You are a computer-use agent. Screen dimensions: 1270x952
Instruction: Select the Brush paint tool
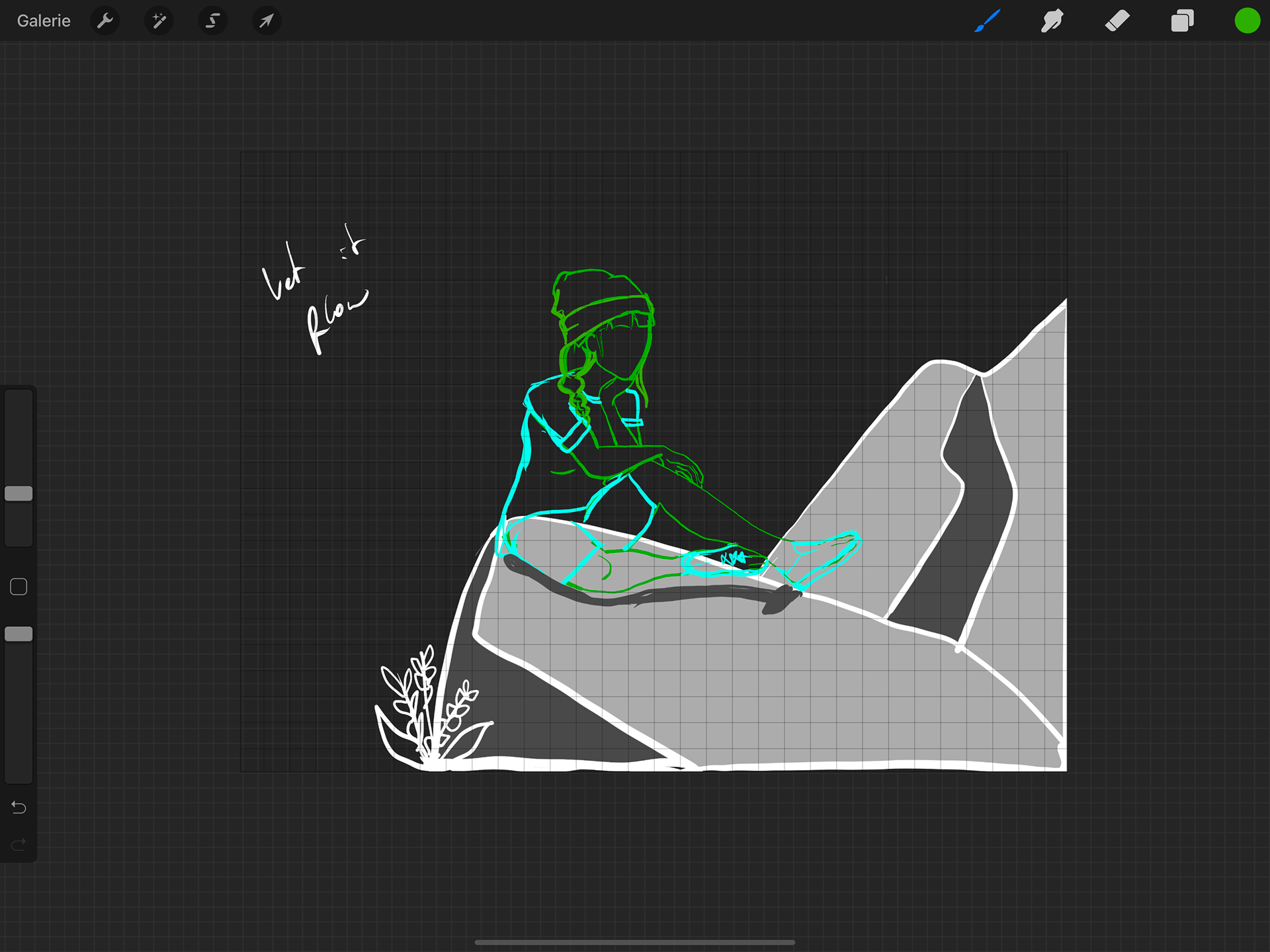pos(987,21)
